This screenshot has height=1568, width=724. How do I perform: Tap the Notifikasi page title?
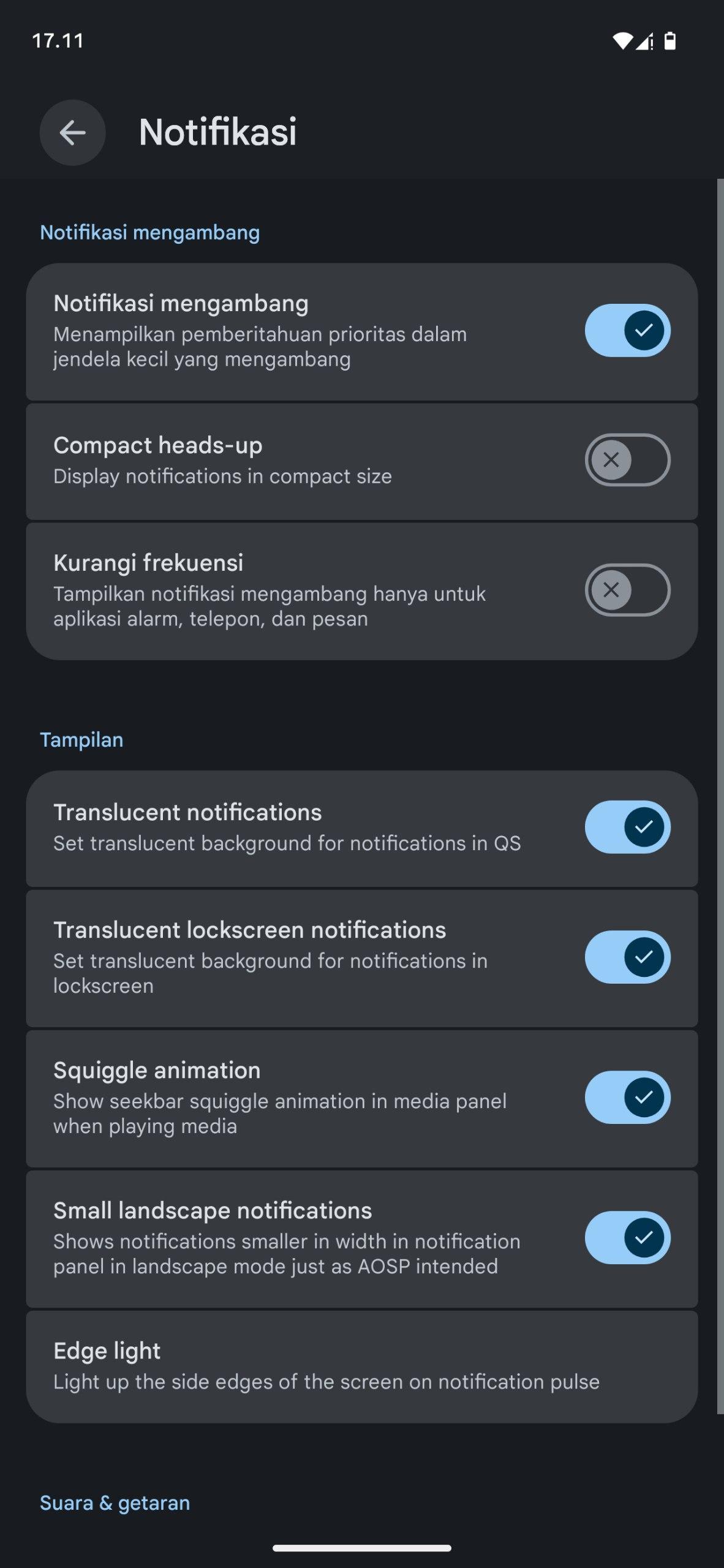pos(217,132)
